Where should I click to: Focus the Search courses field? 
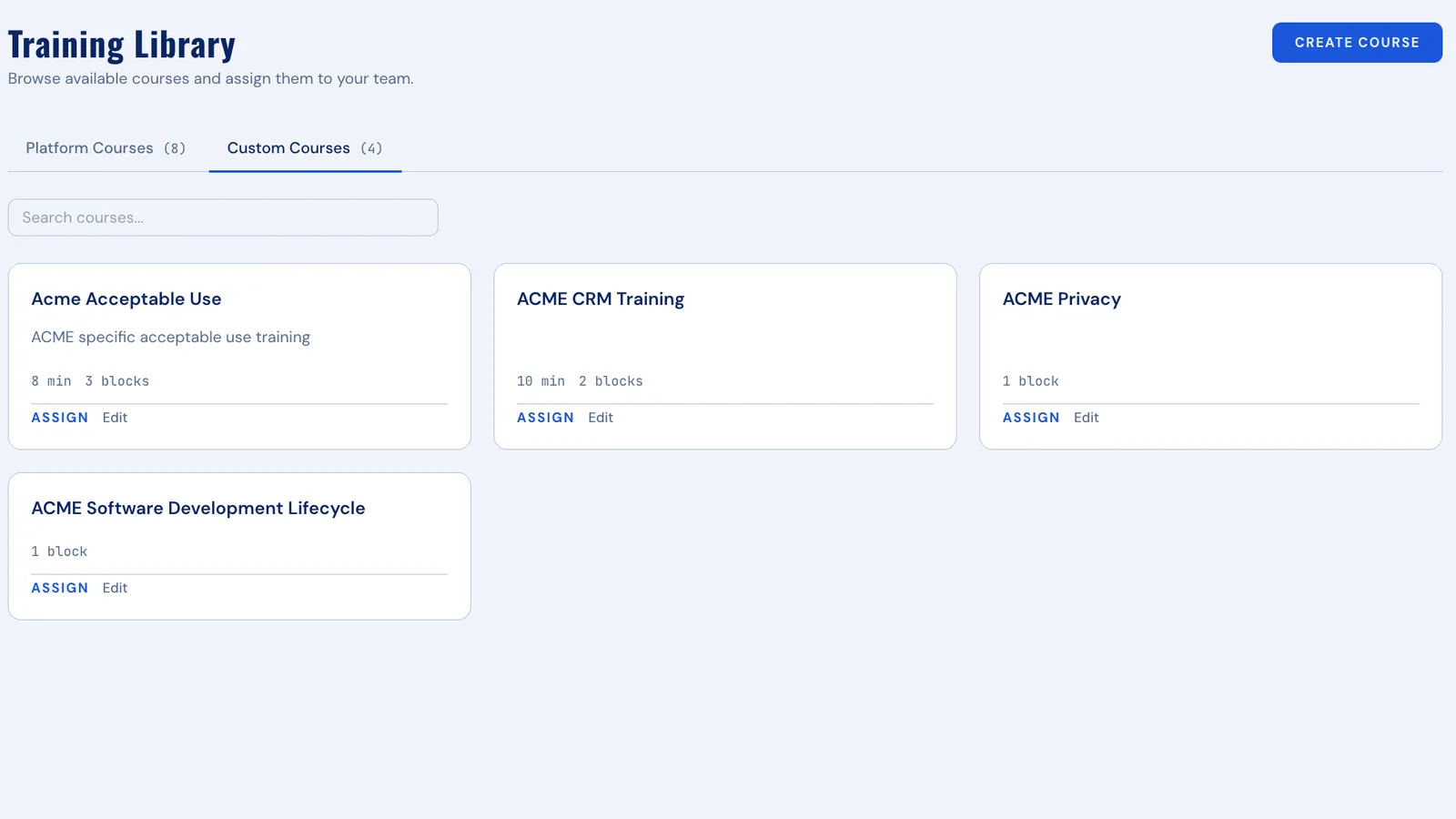click(223, 217)
